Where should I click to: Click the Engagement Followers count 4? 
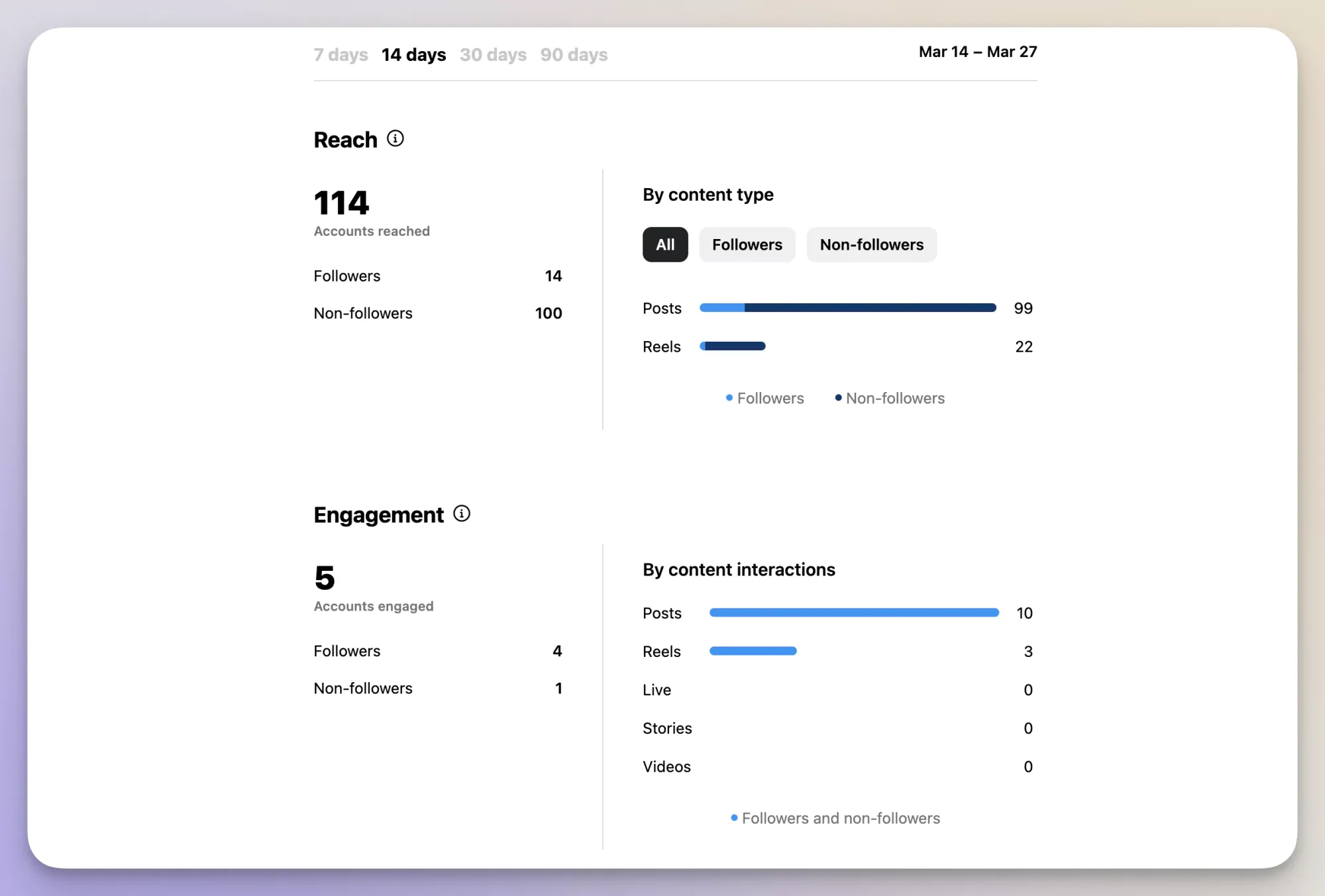[x=557, y=651]
